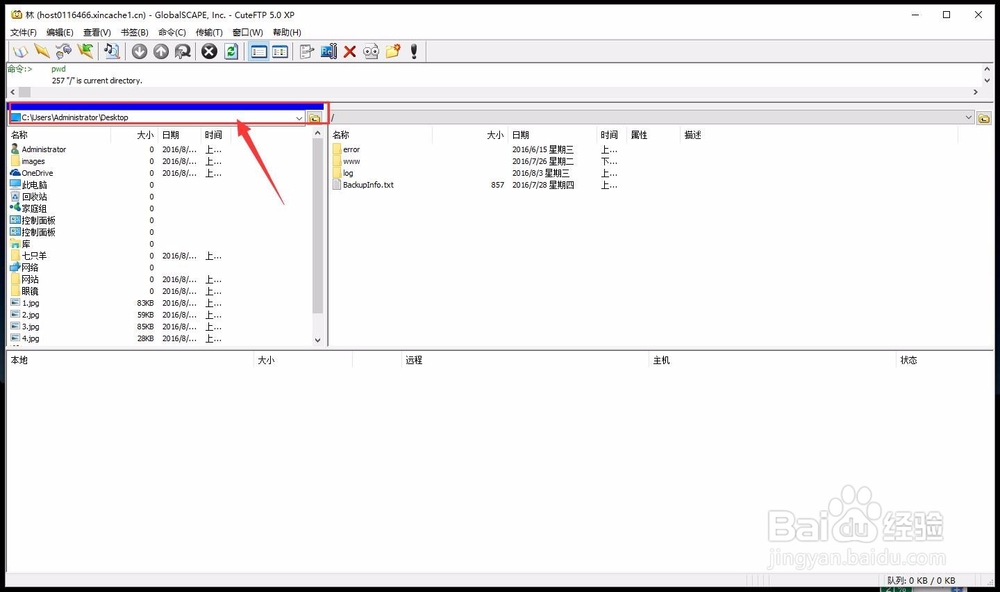Click the resume transfer icon

(183, 52)
